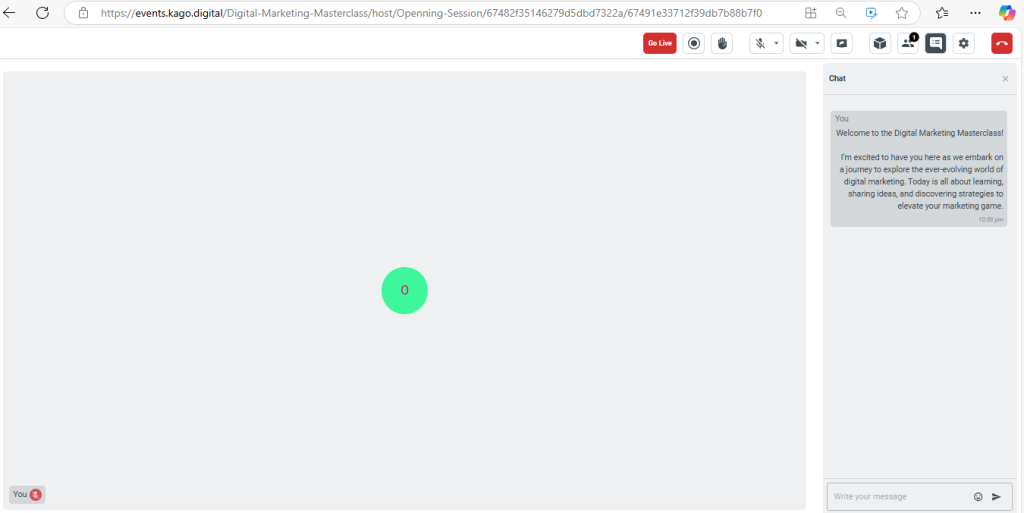Show the participants list

click(x=908, y=43)
